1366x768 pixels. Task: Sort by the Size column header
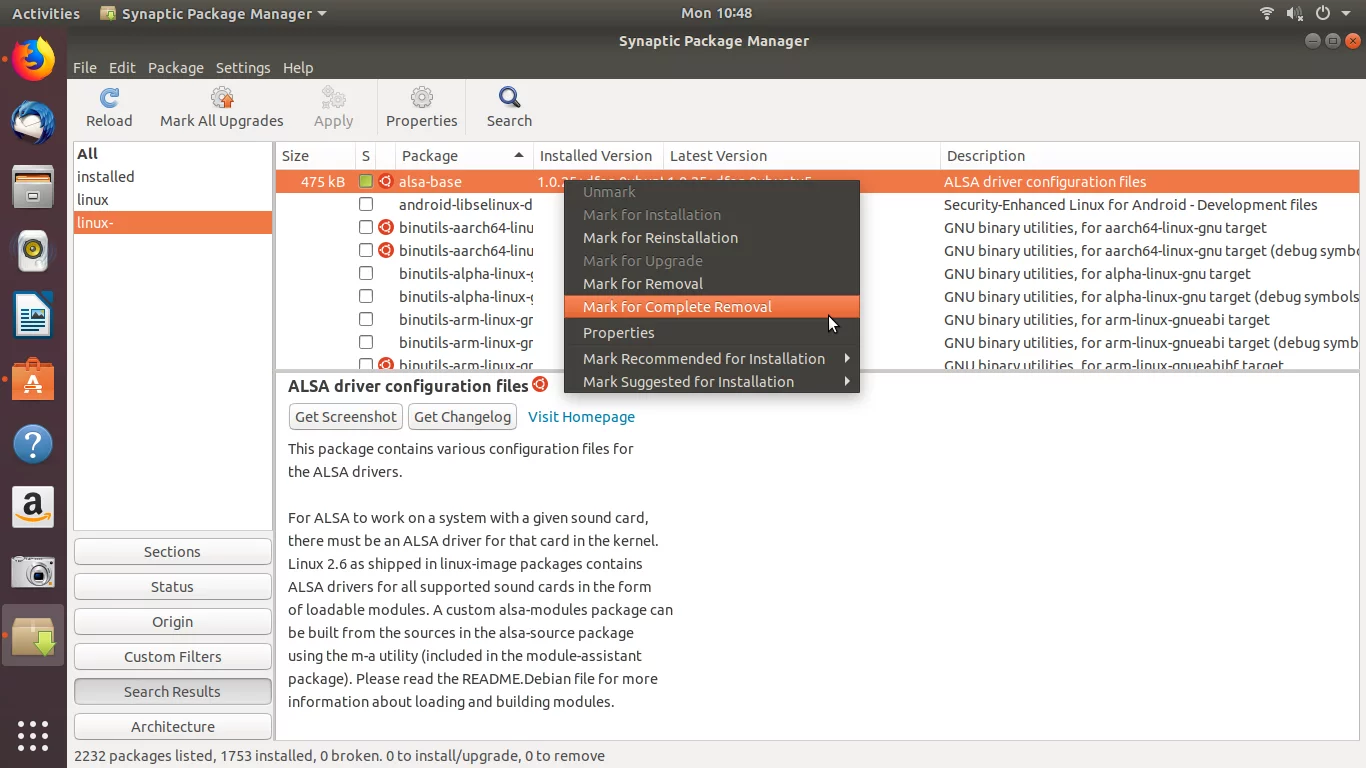pyautogui.click(x=315, y=156)
